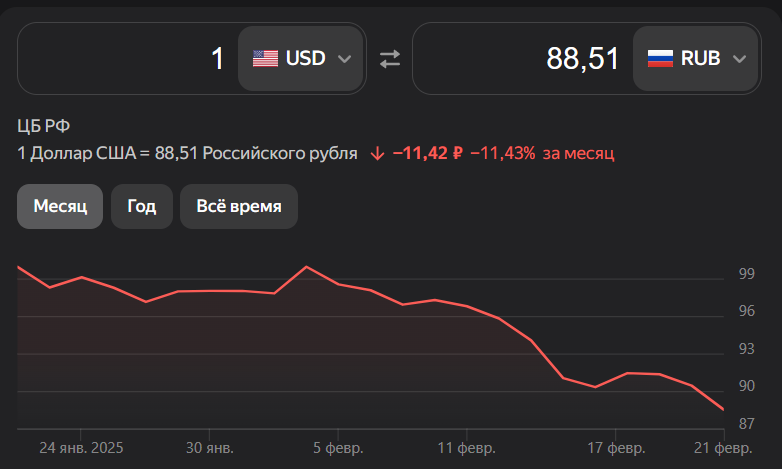This screenshot has width=782, height=469.
Task: Click the −11,42 ₽ change value
Action: coord(427,154)
